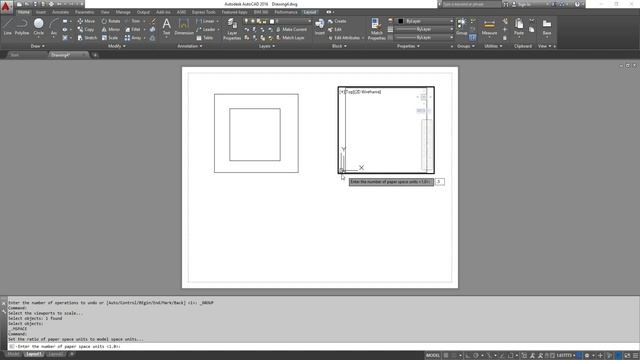640x360 pixels.
Task: Click the Paste tool
Action: 519,27
